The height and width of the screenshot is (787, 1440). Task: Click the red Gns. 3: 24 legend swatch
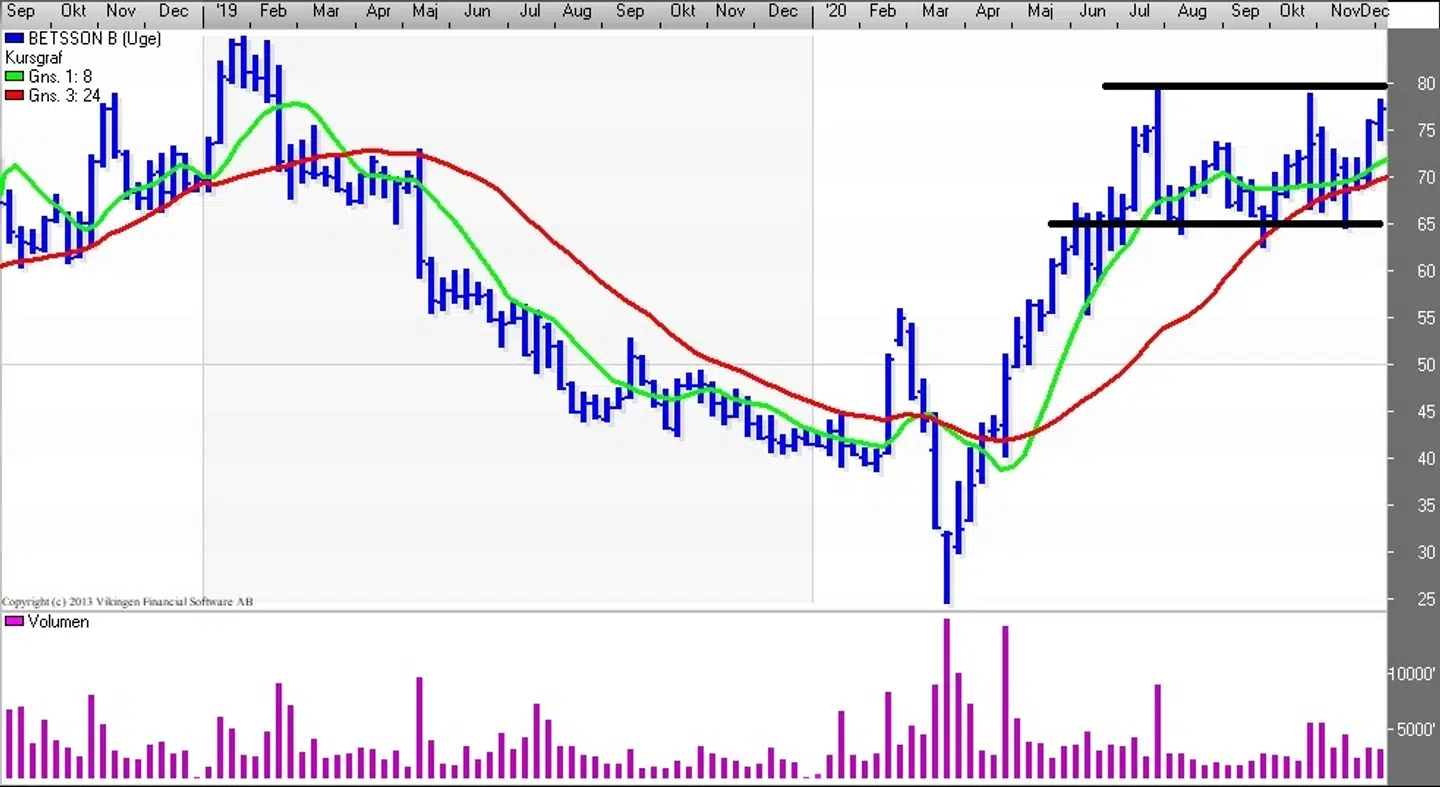(x=14, y=96)
